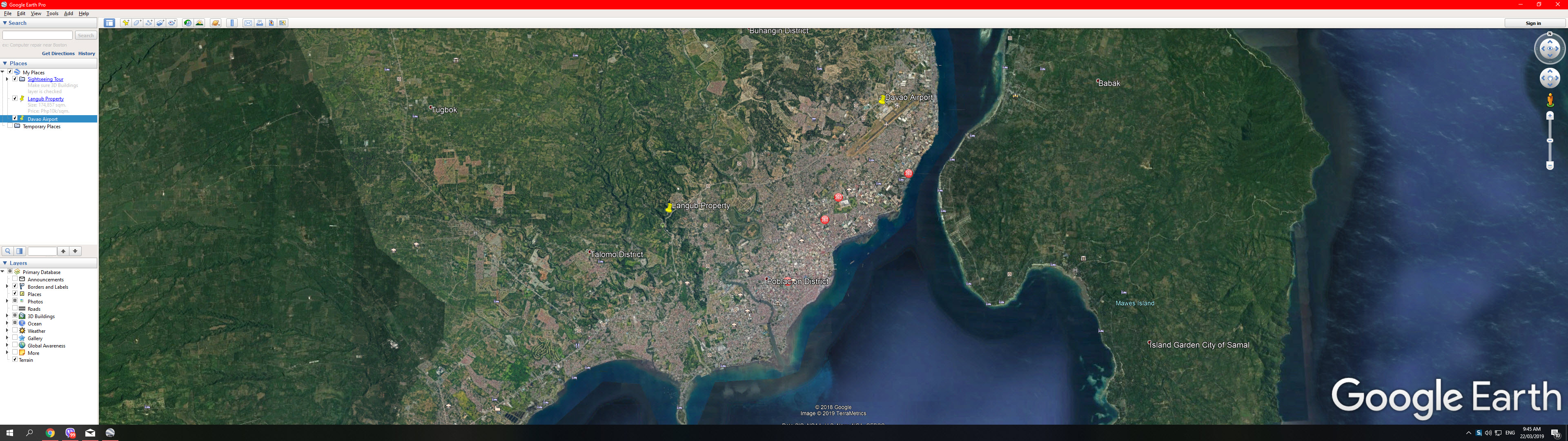Click the Look joystick eye control
The height and width of the screenshot is (441, 1568).
[x=1550, y=49]
